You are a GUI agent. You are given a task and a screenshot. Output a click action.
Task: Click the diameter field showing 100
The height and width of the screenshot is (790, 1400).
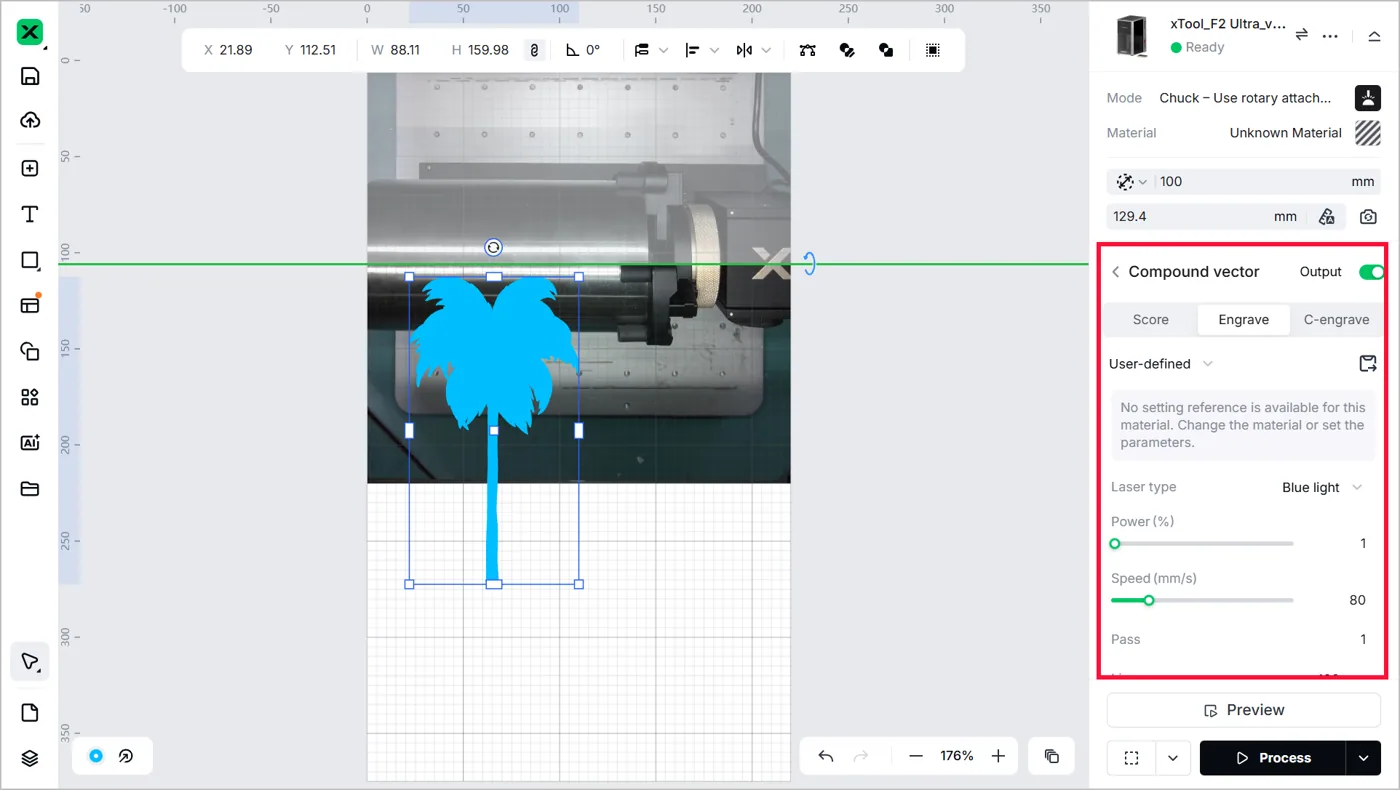1268,182
